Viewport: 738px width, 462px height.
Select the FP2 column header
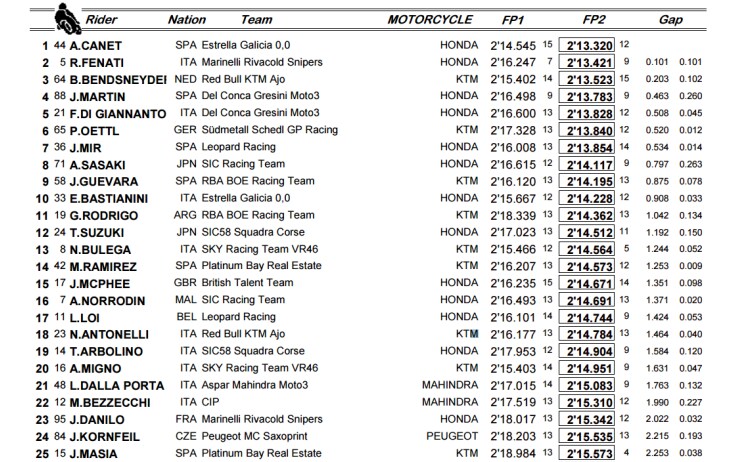point(594,20)
